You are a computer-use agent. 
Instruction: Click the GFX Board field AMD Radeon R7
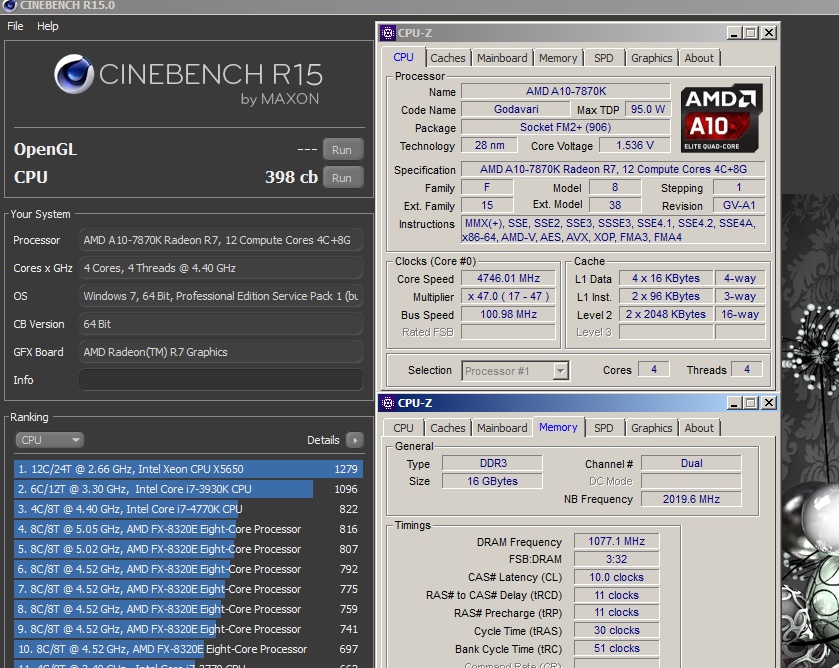[220, 352]
